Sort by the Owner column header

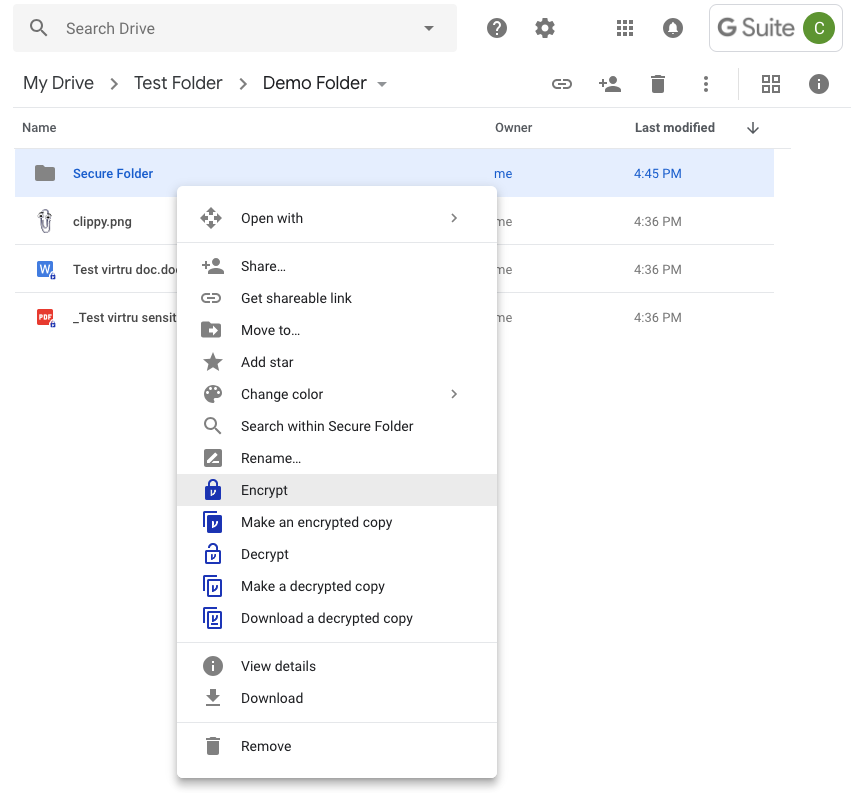[x=513, y=128]
